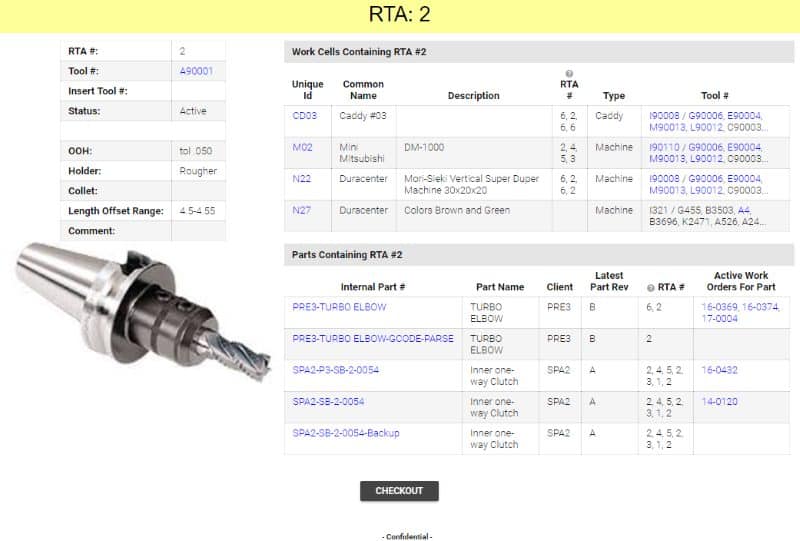Screen dimensions: 800x541
Task: Click the Status value Active
Action: (193, 111)
